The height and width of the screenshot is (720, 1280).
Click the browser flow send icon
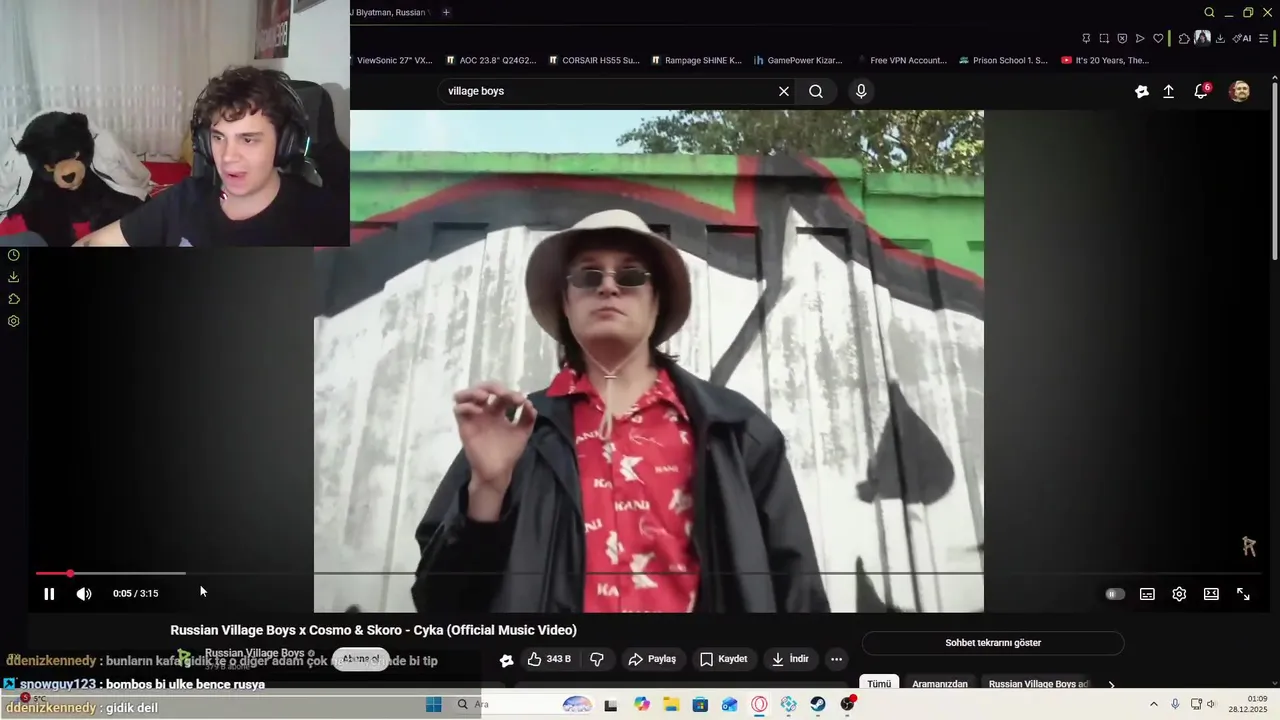tap(1140, 38)
